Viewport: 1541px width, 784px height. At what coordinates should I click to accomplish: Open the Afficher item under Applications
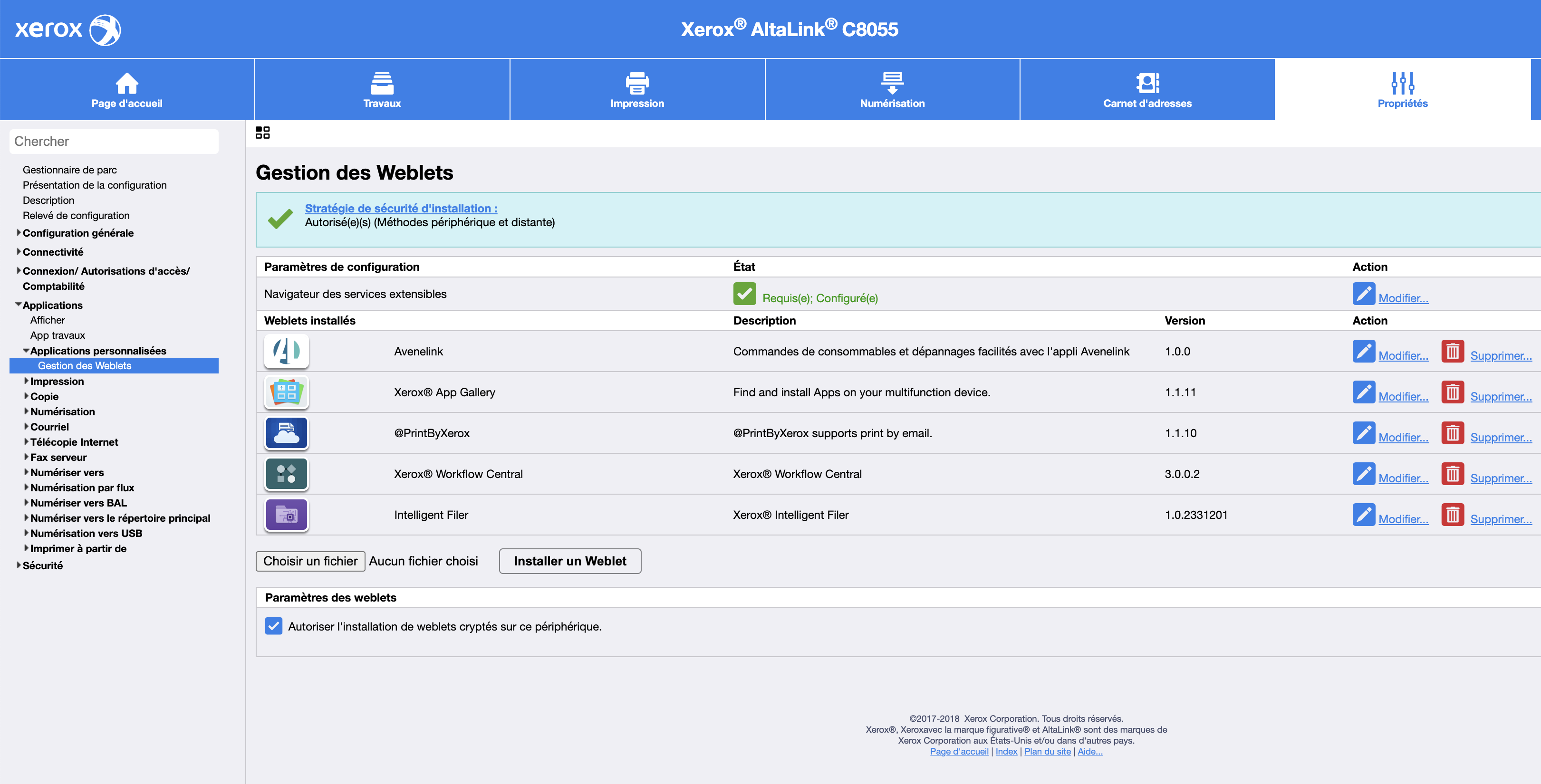coord(48,320)
